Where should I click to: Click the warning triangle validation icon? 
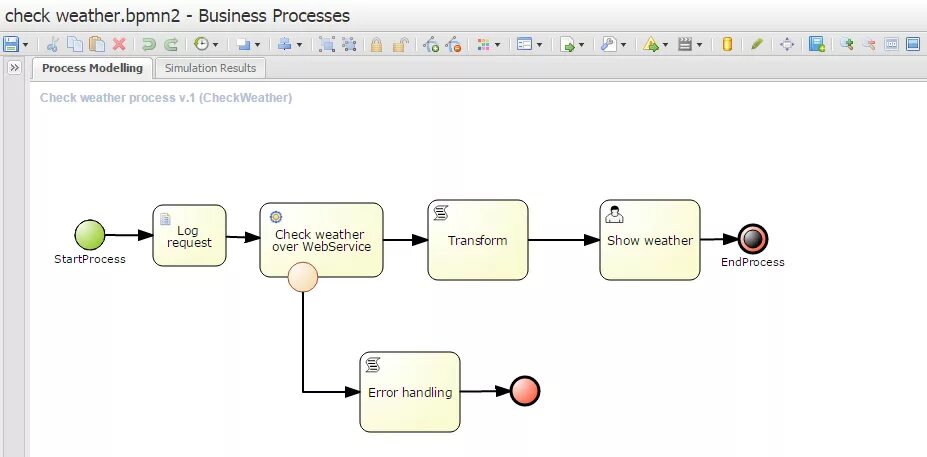(x=651, y=44)
